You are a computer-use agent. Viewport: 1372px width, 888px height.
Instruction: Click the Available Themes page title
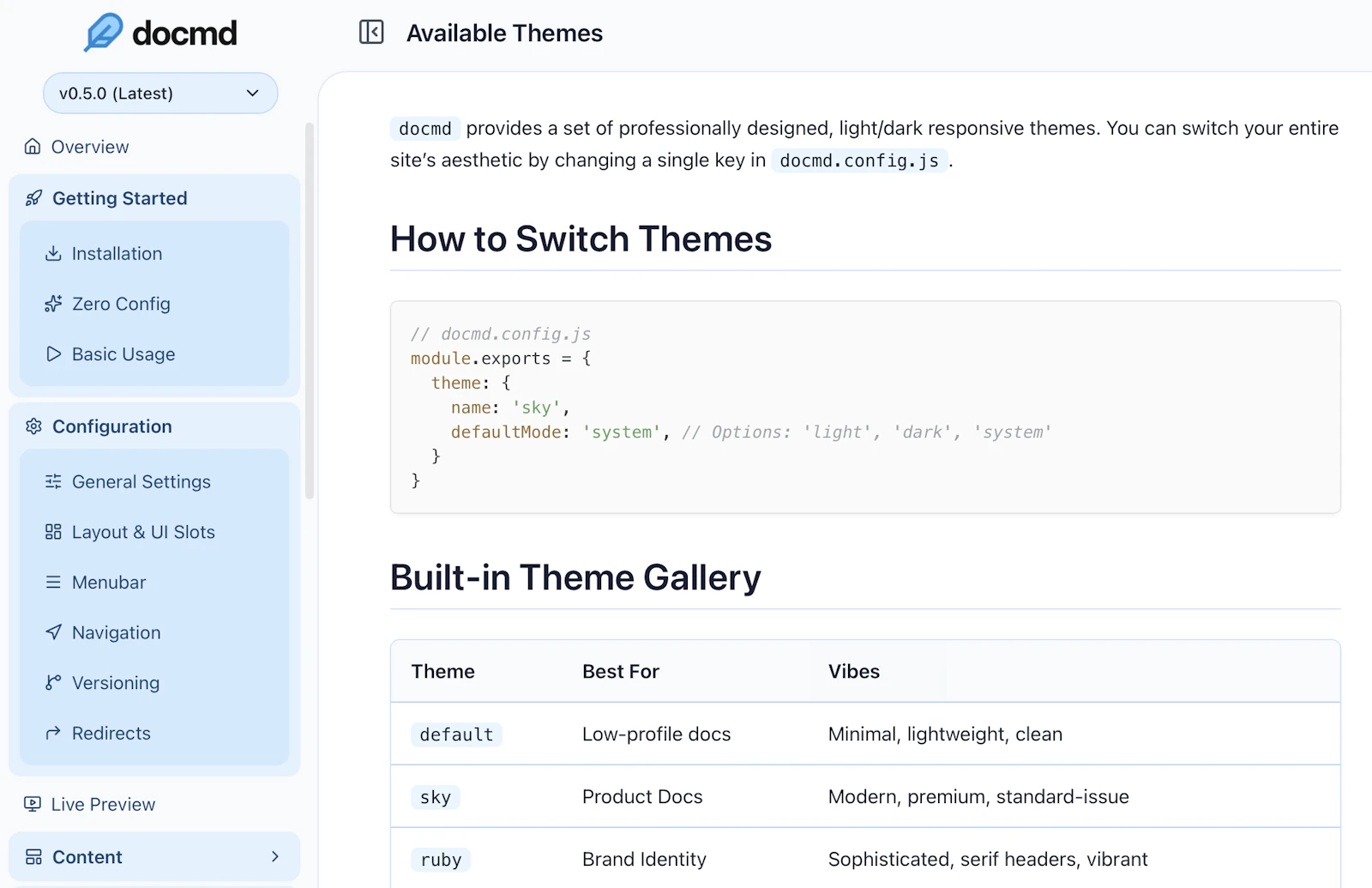[504, 33]
